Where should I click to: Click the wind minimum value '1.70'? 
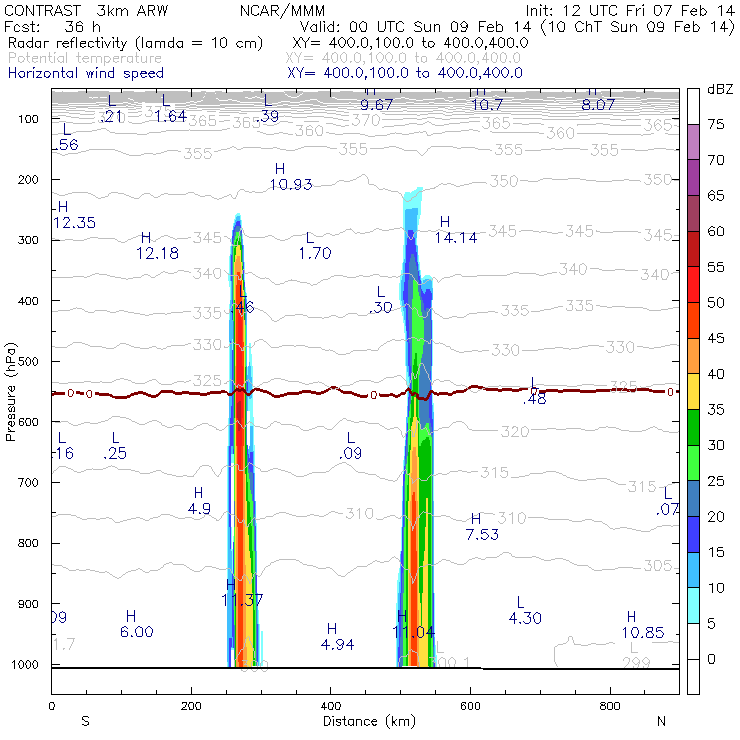point(315,253)
